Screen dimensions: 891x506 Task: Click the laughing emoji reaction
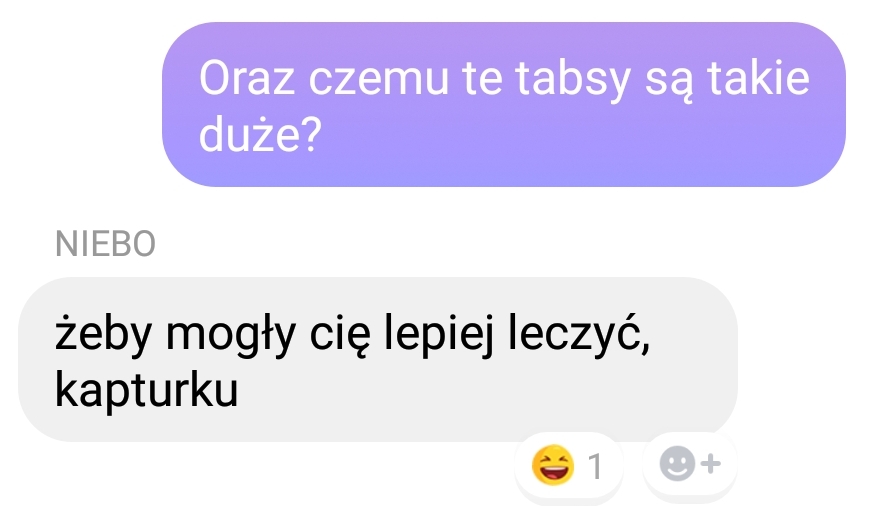pos(552,465)
